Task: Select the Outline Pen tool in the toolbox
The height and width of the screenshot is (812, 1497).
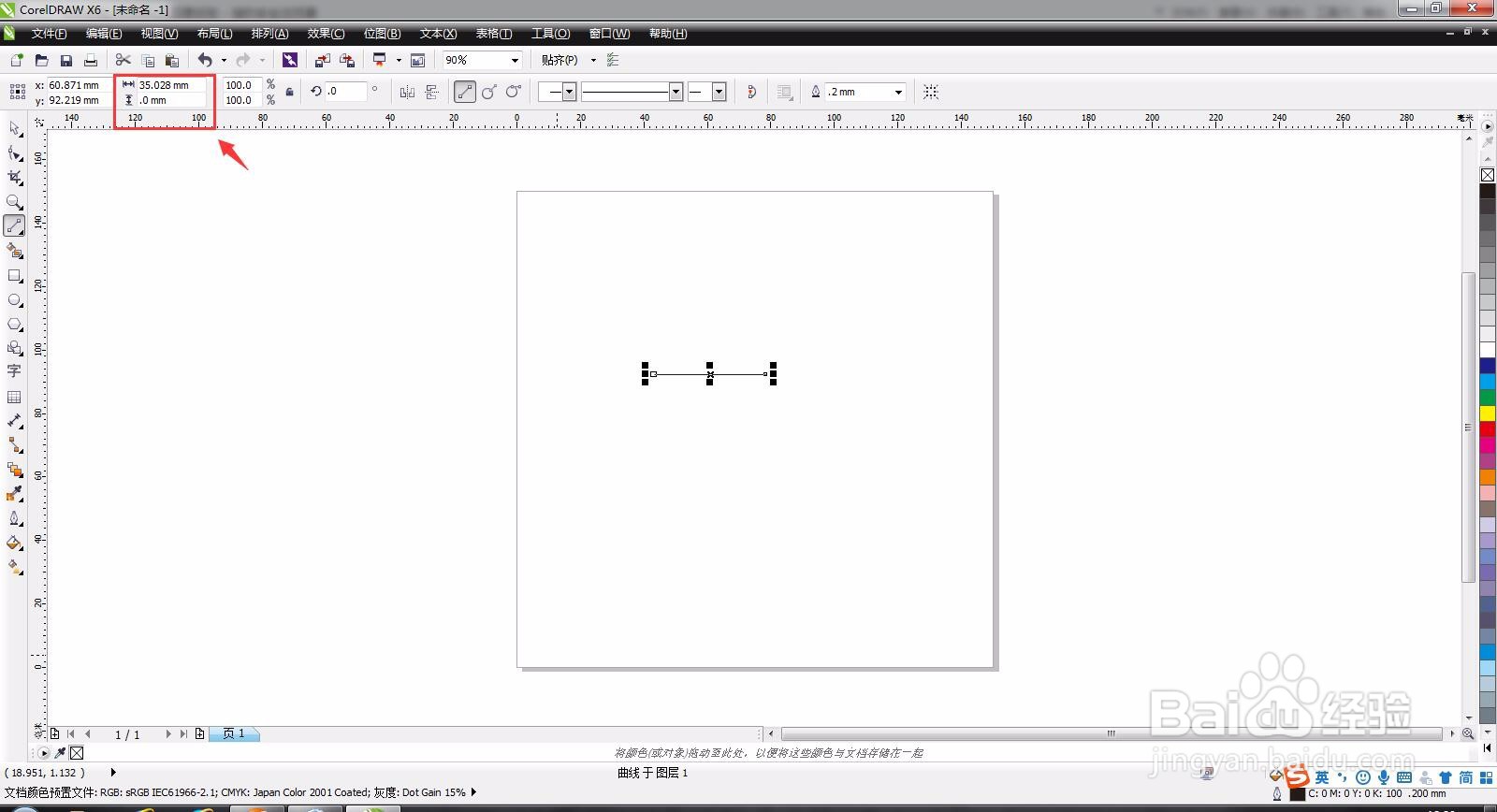Action: [x=14, y=518]
